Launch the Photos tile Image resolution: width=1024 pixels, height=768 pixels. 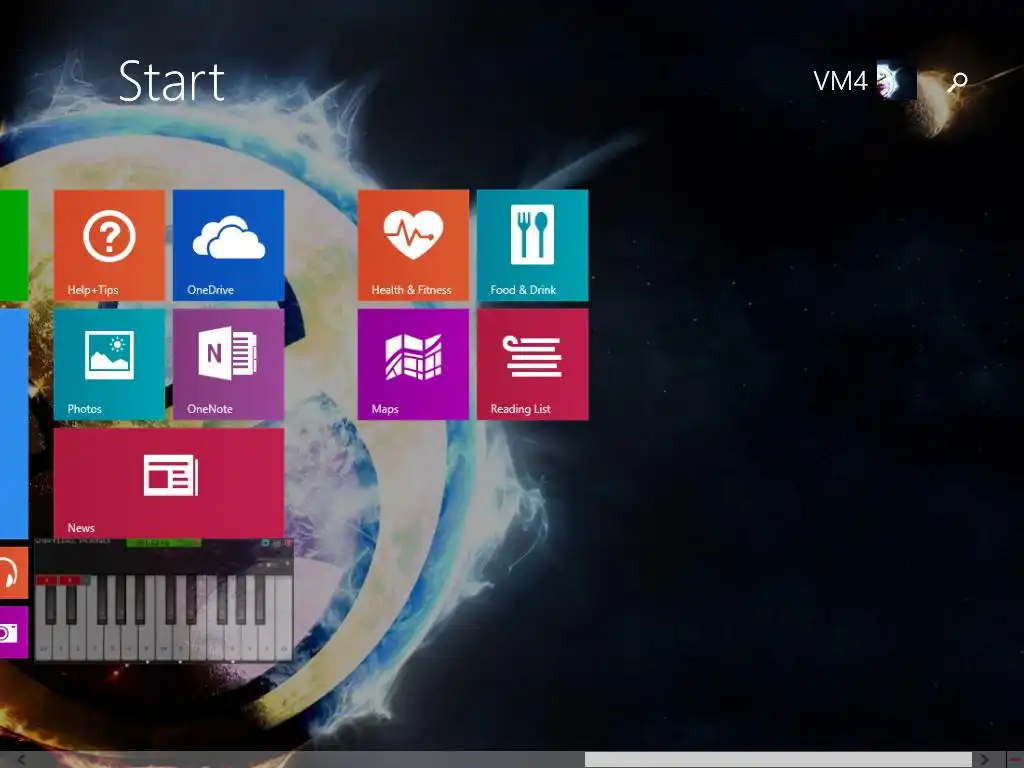109,364
